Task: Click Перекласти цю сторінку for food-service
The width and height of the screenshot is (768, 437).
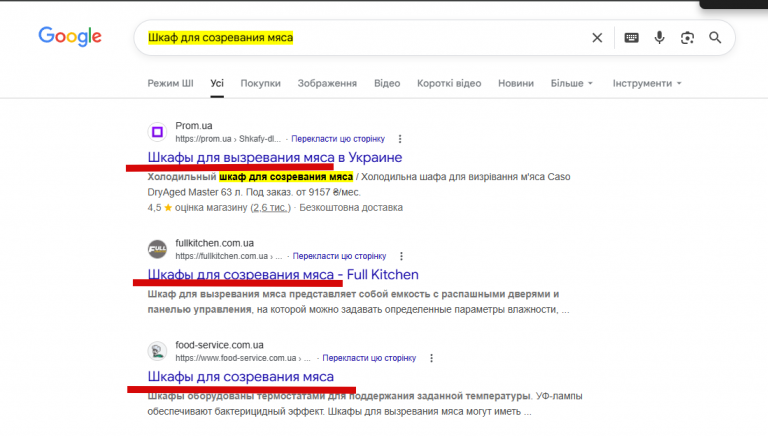Action: tap(369, 358)
